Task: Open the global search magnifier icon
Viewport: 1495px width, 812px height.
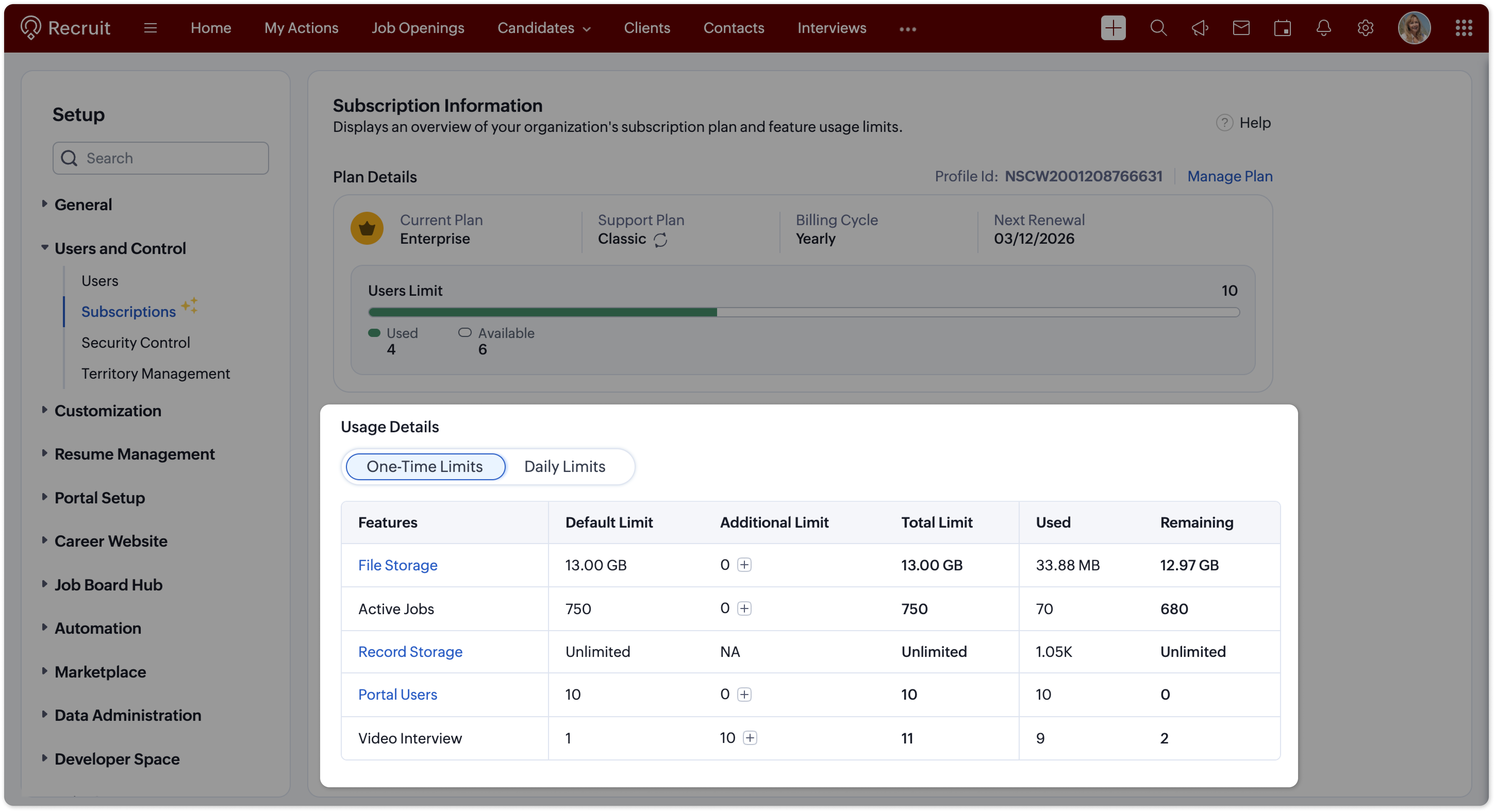Action: 1158,28
